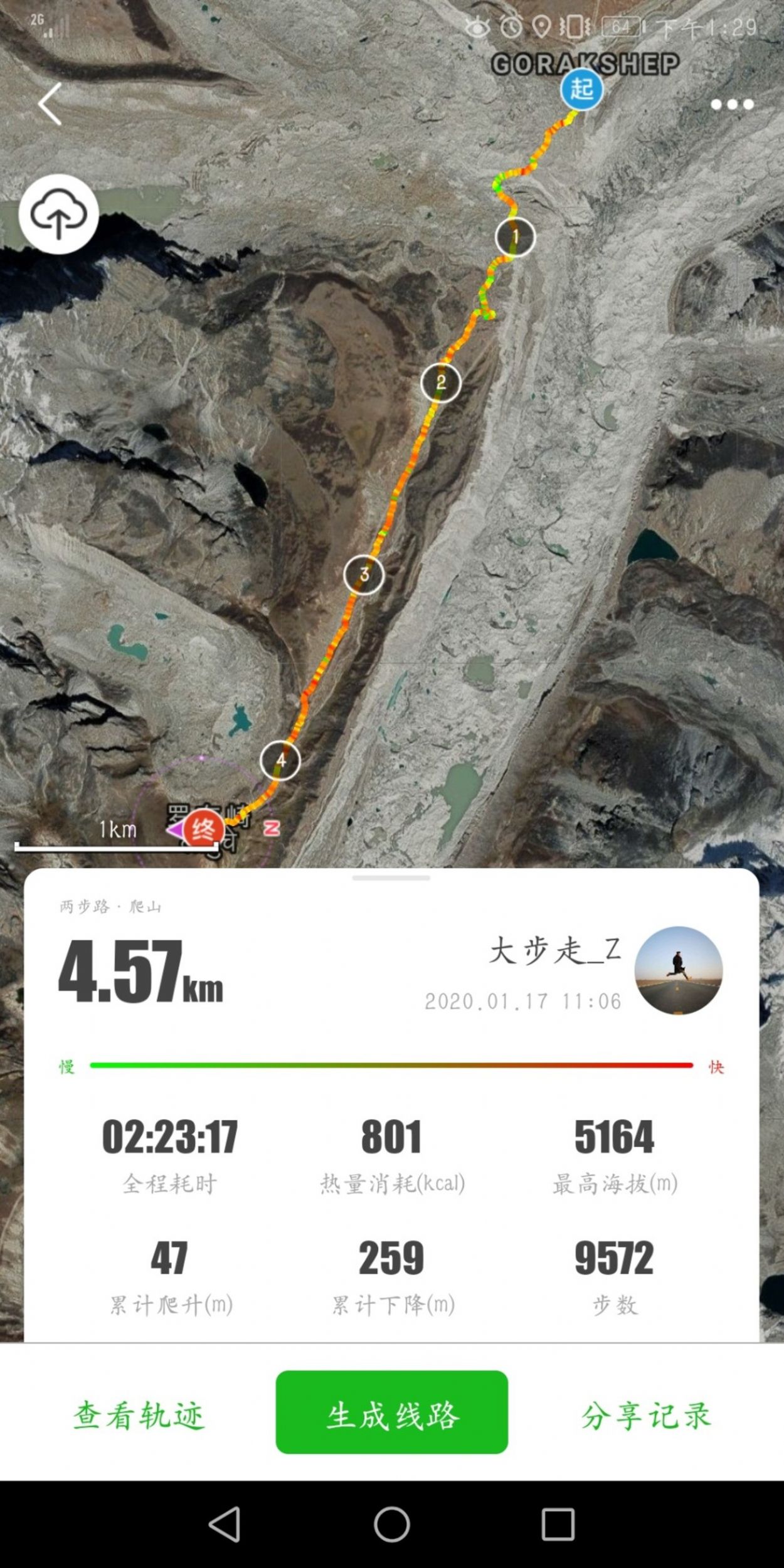Screen dimensions: 784x1568
Task: Tap the 4.57 km distance readout
Action: point(140,972)
